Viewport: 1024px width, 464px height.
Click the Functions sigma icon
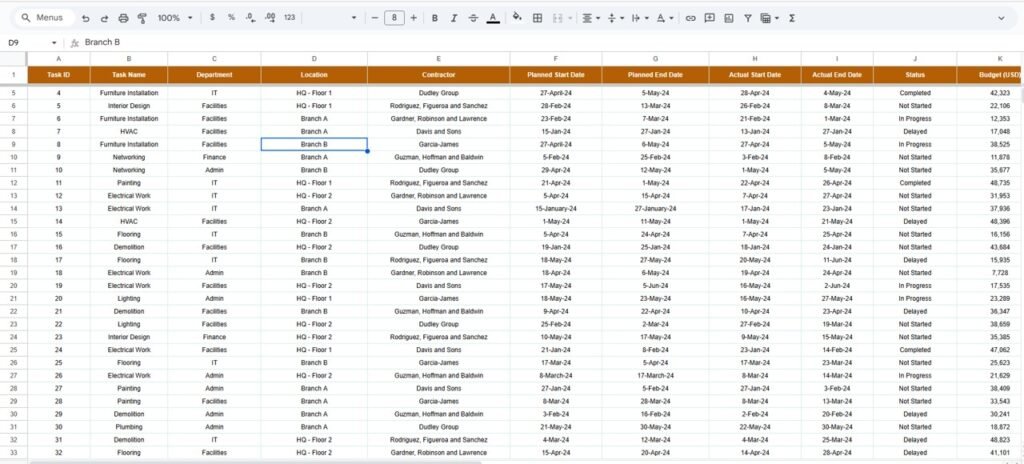792,18
